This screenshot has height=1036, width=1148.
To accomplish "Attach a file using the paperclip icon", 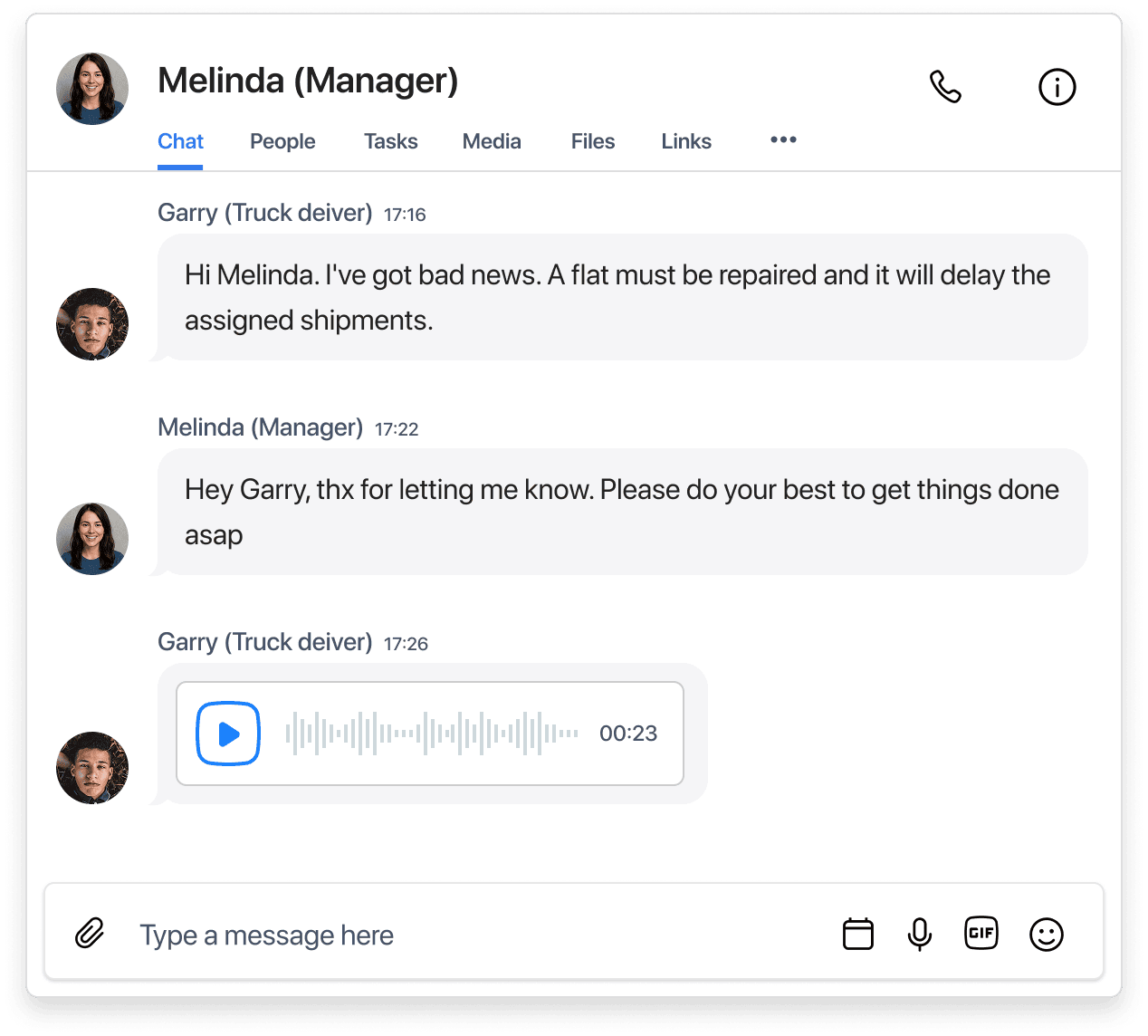I will (90, 933).
